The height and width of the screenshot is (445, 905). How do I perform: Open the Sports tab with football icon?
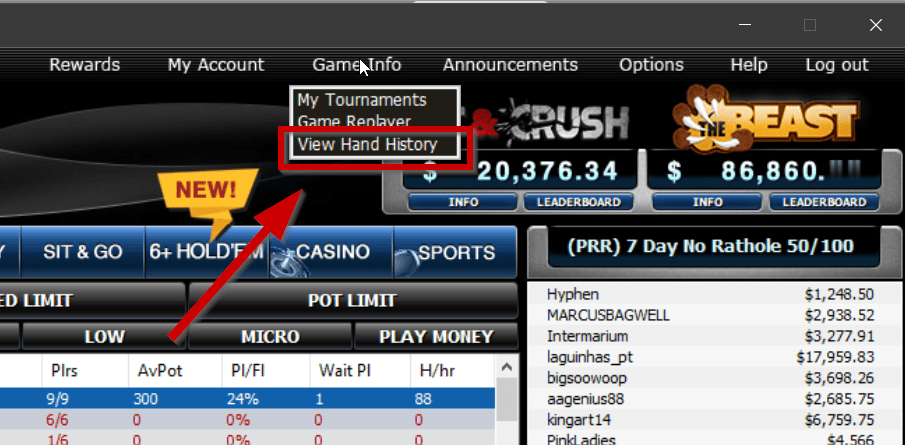click(x=455, y=252)
